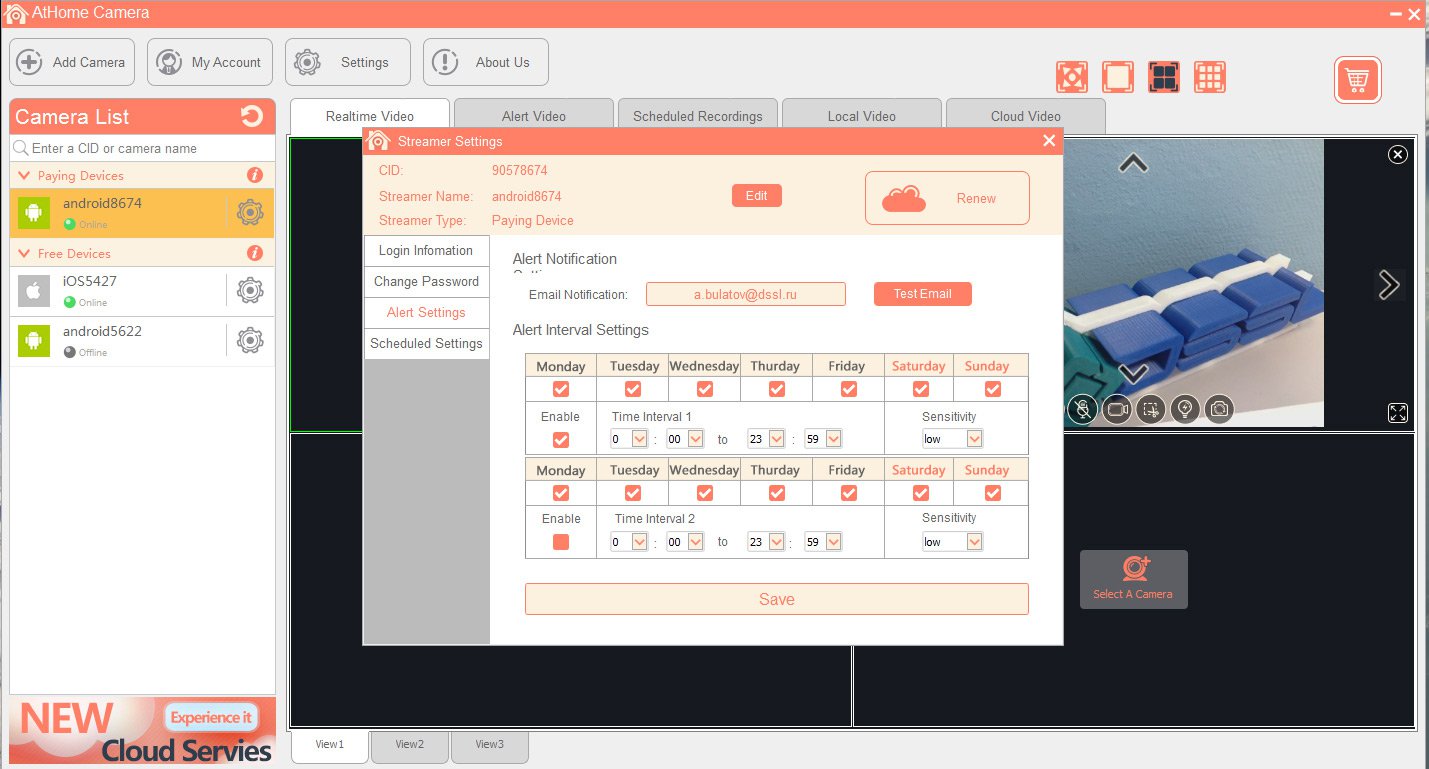Save the alert interval settings

(x=776, y=599)
